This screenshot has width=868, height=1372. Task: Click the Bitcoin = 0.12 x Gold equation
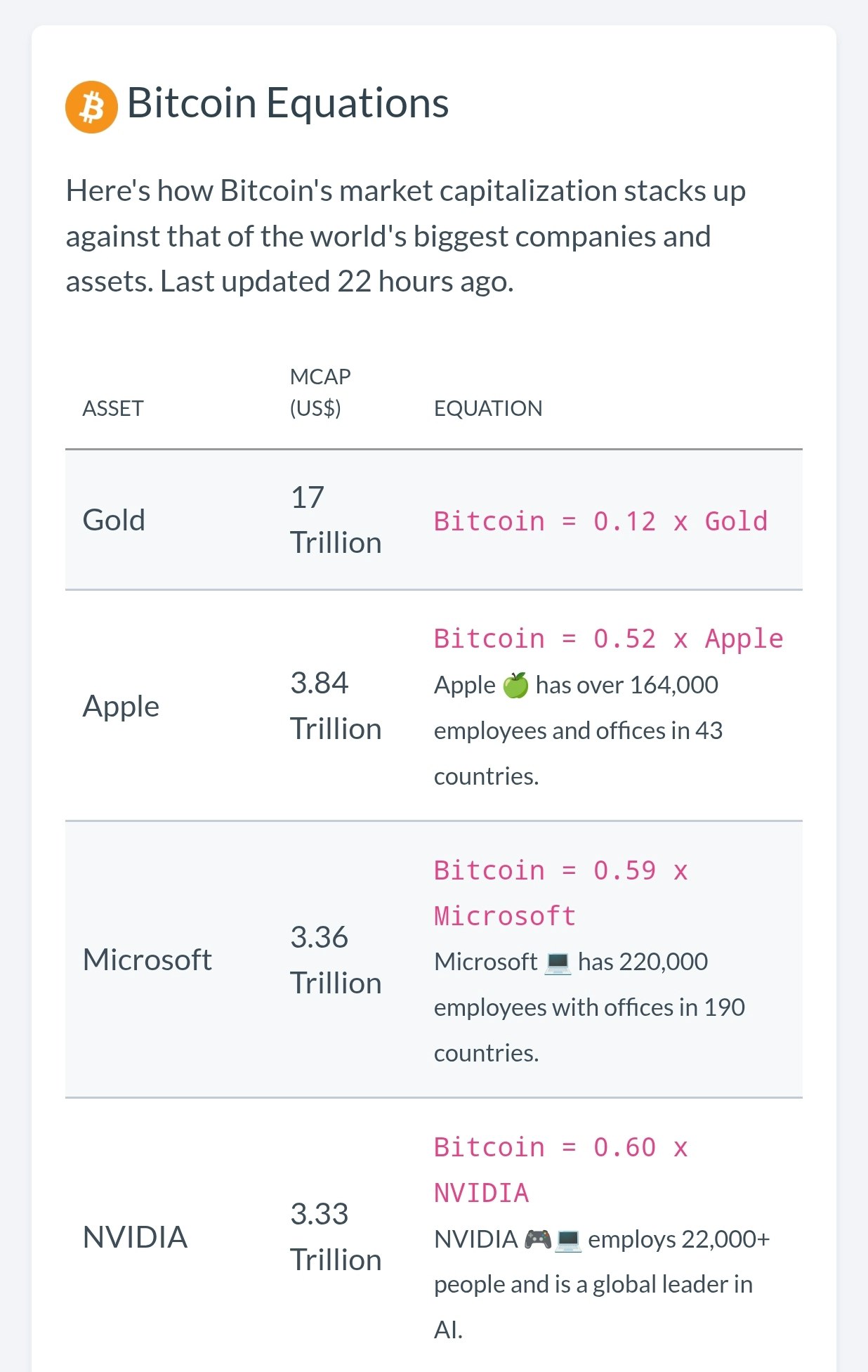601,521
